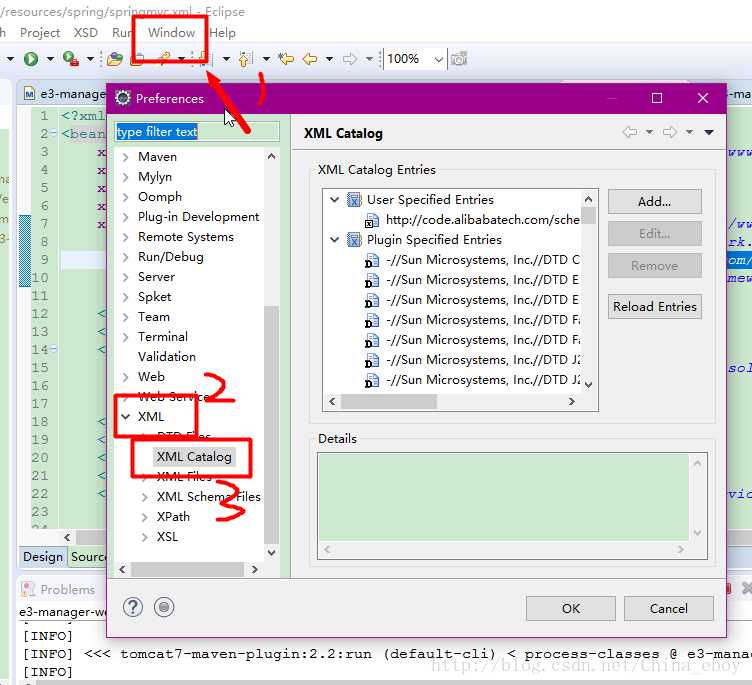Click the preferences tree horizontal scroll right arrow
The width and height of the screenshot is (752, 685).
pos(255,569)
